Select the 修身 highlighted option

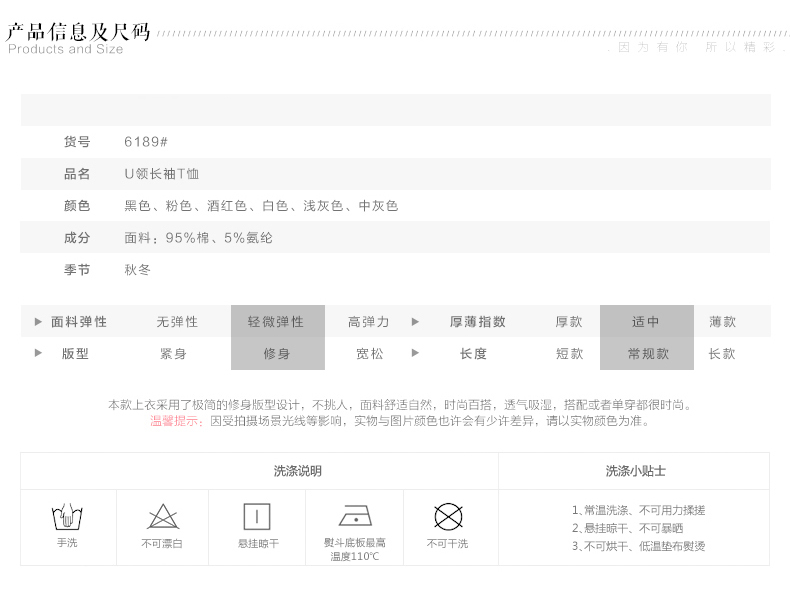coord(278,353)
